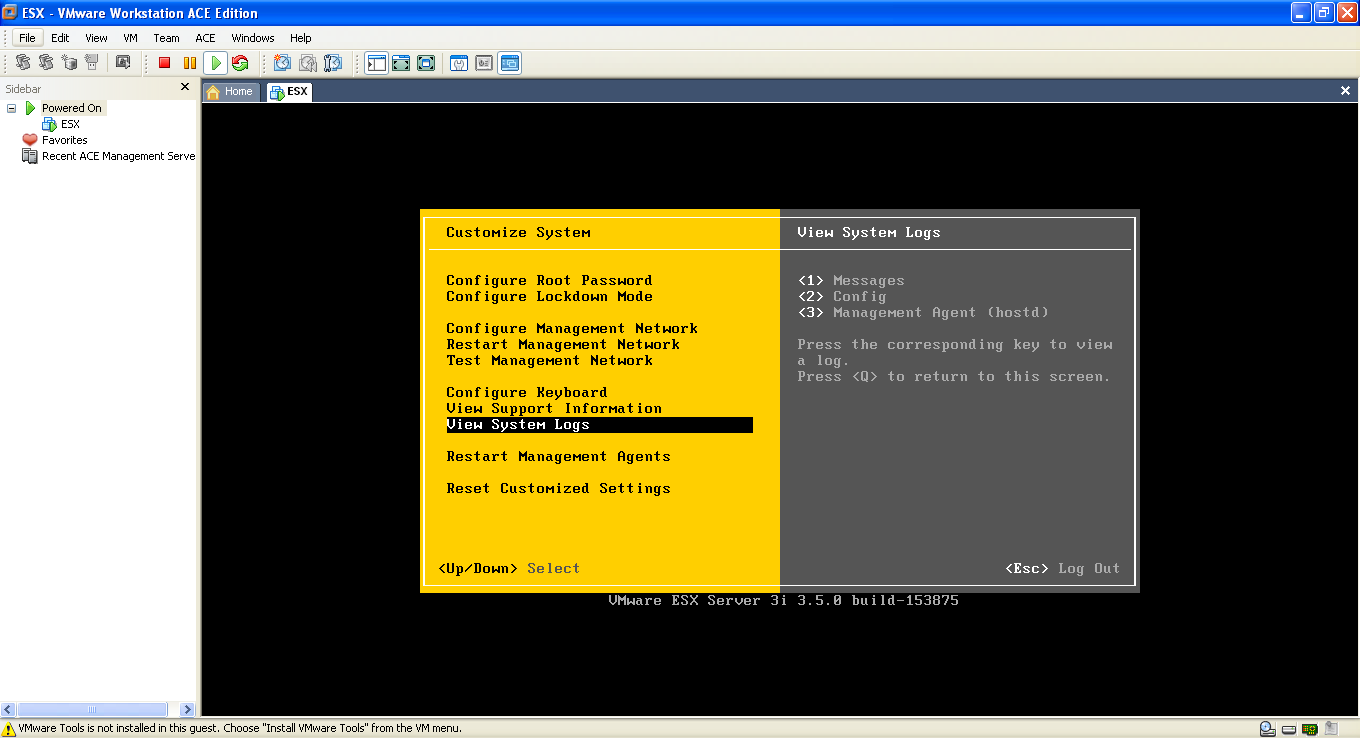Click the grayed USB device toolbar icon
Viewport: 1360px width, 738px height.
(92, 63)
